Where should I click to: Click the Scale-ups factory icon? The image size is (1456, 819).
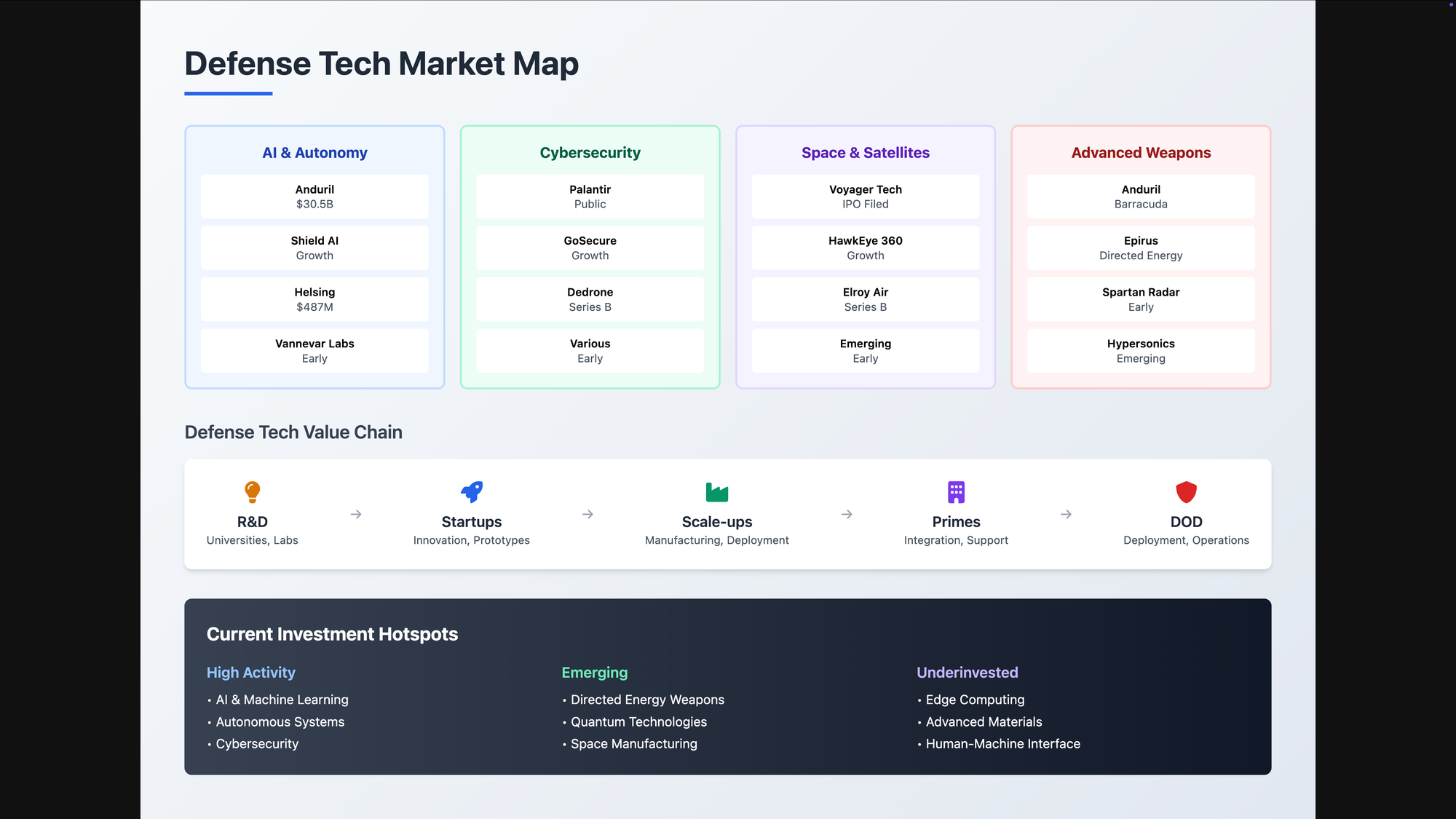point(716,492)
